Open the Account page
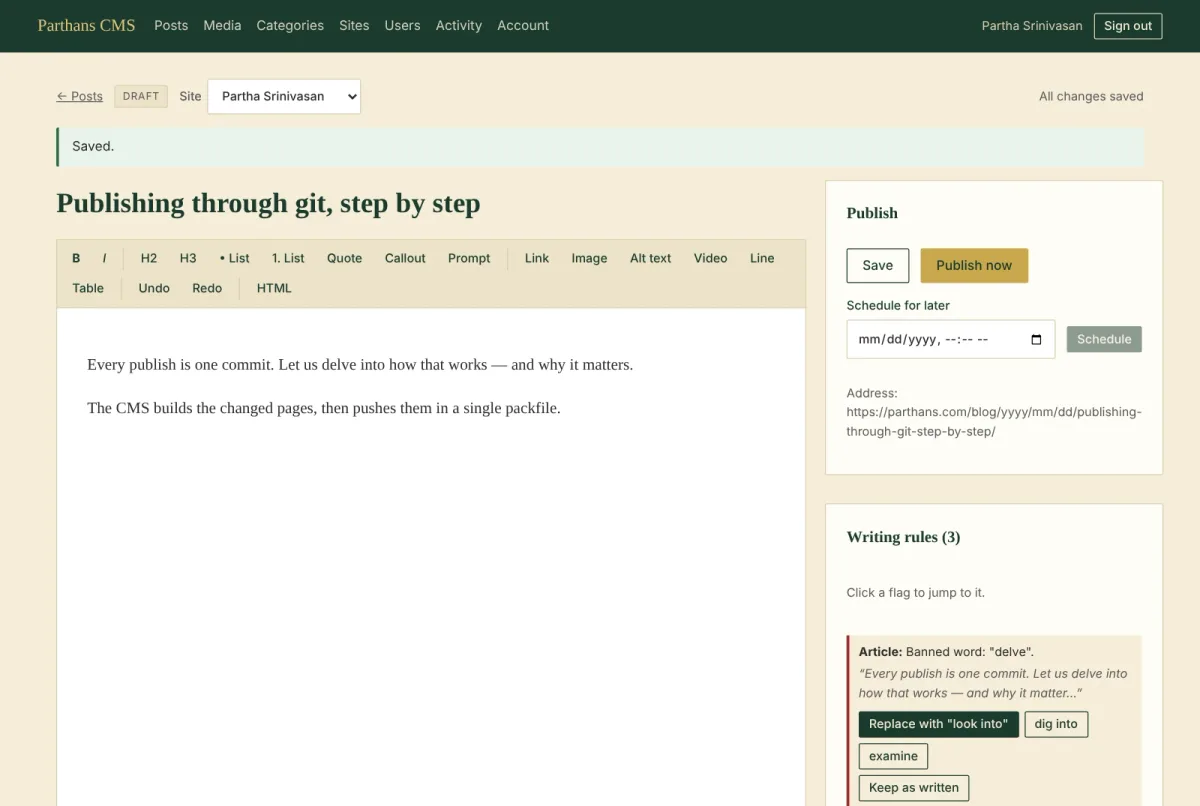This screenshot has height=806, width=1200. pos(523,25)
